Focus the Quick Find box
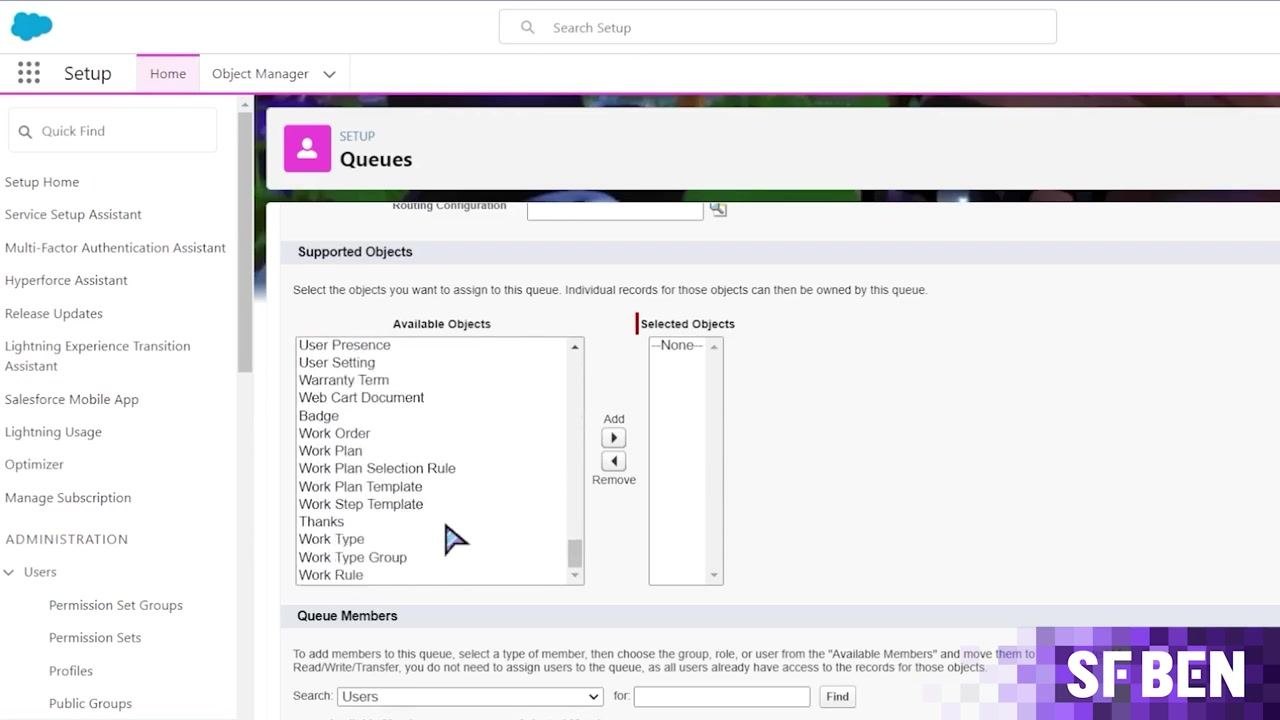Screen dimensions: 1280x720 tap(113, 131)
